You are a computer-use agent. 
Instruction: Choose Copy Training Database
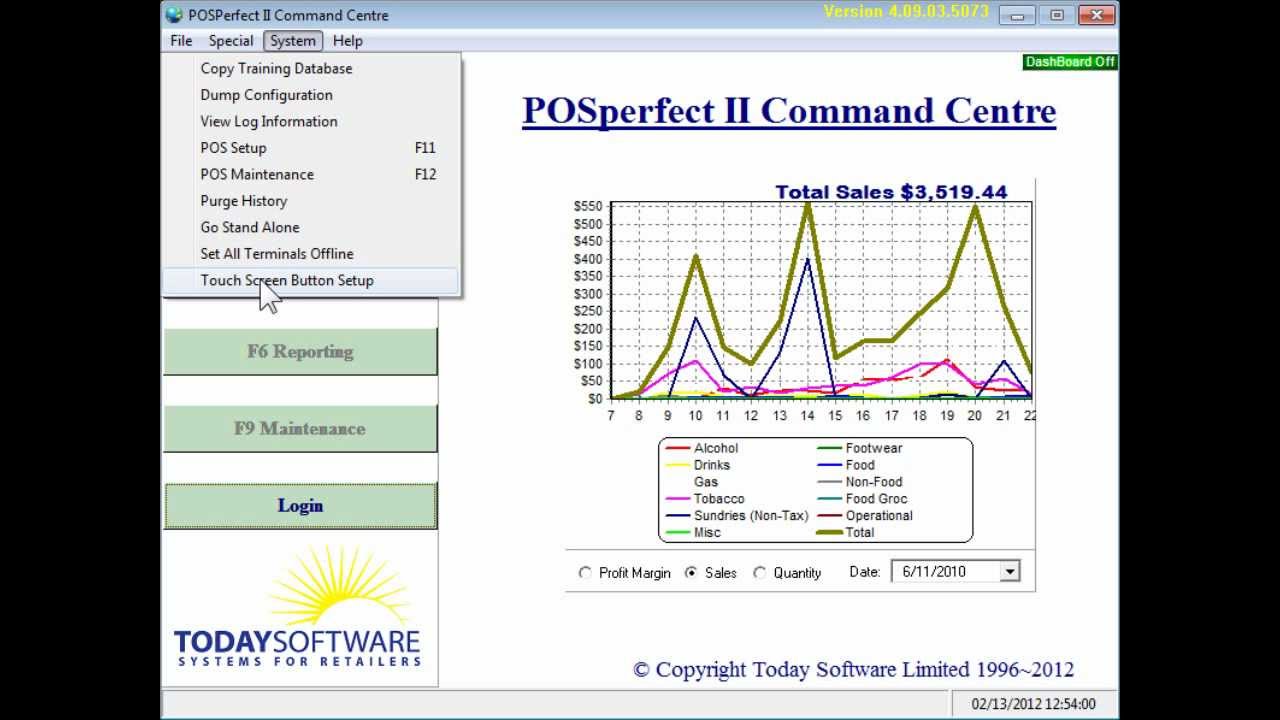tap(311, 69)
